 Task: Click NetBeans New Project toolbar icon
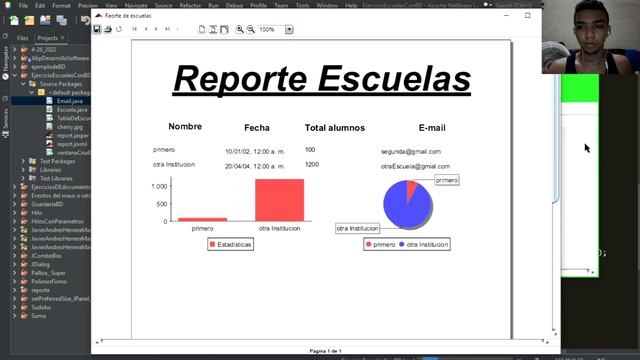pyautogui.click(x=29, y=20)
